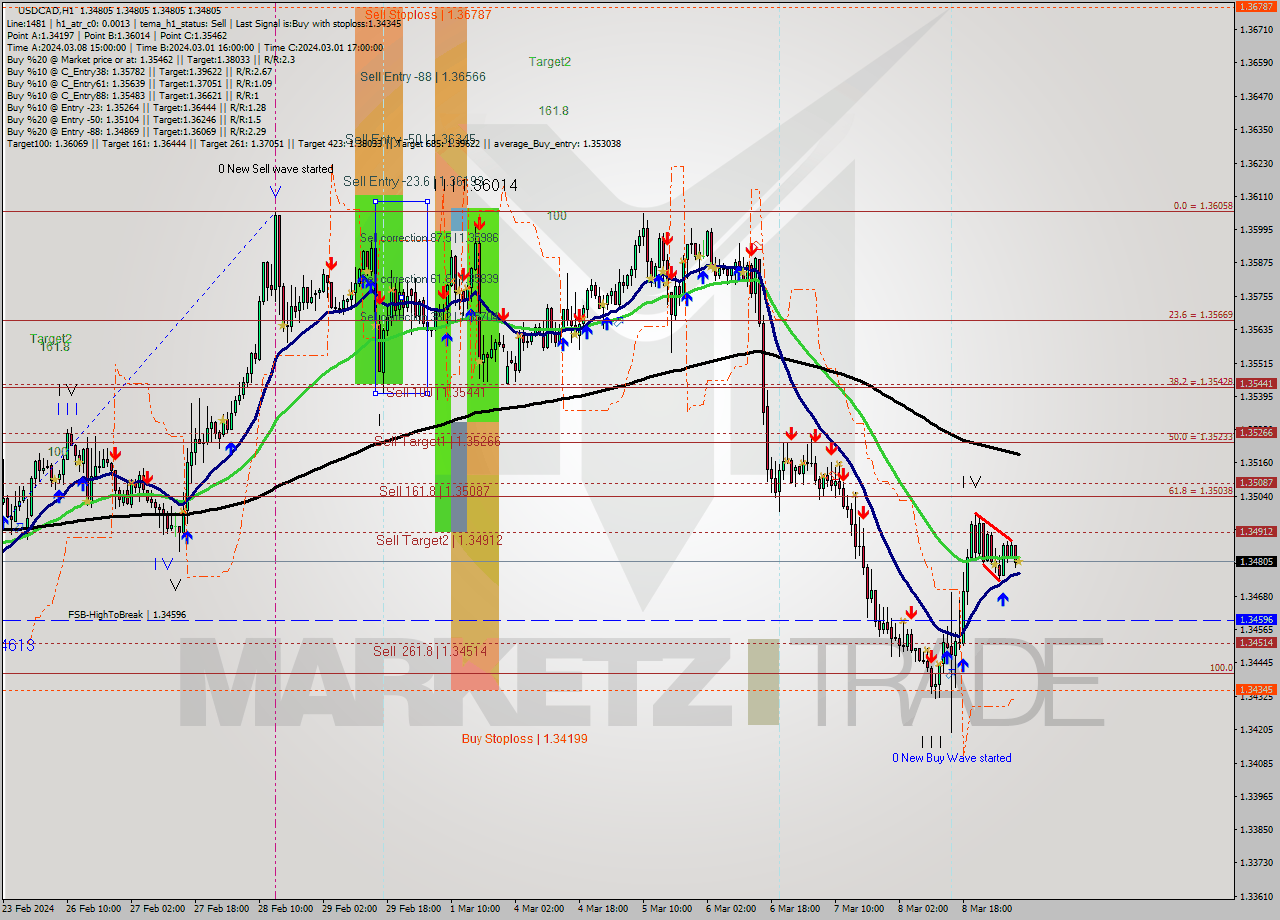Click the 'Sell Stoploss | 1.36787' label
This screenshot has height=920, width=1280.
(427, 14)
